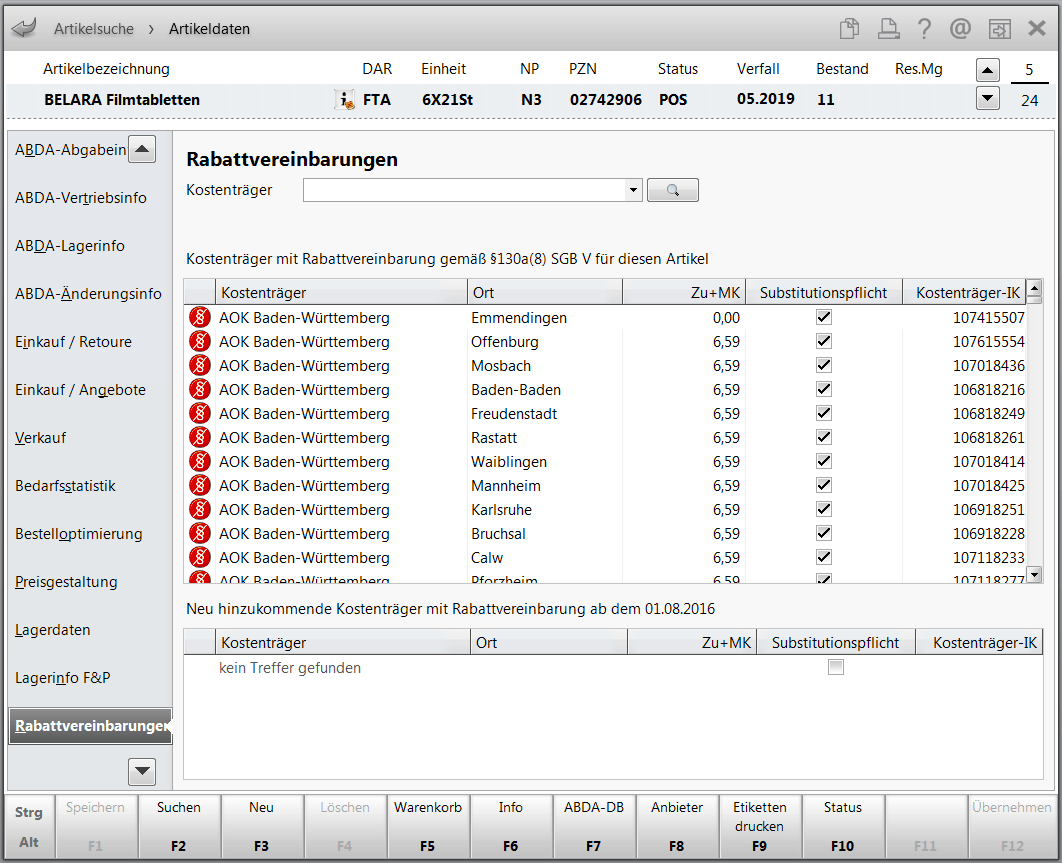Image resolution: width=1062 pixels, height=863 pixels.
Task: Open help with the question mark icon
Action: pyautogui.click(x=924, y=28)
